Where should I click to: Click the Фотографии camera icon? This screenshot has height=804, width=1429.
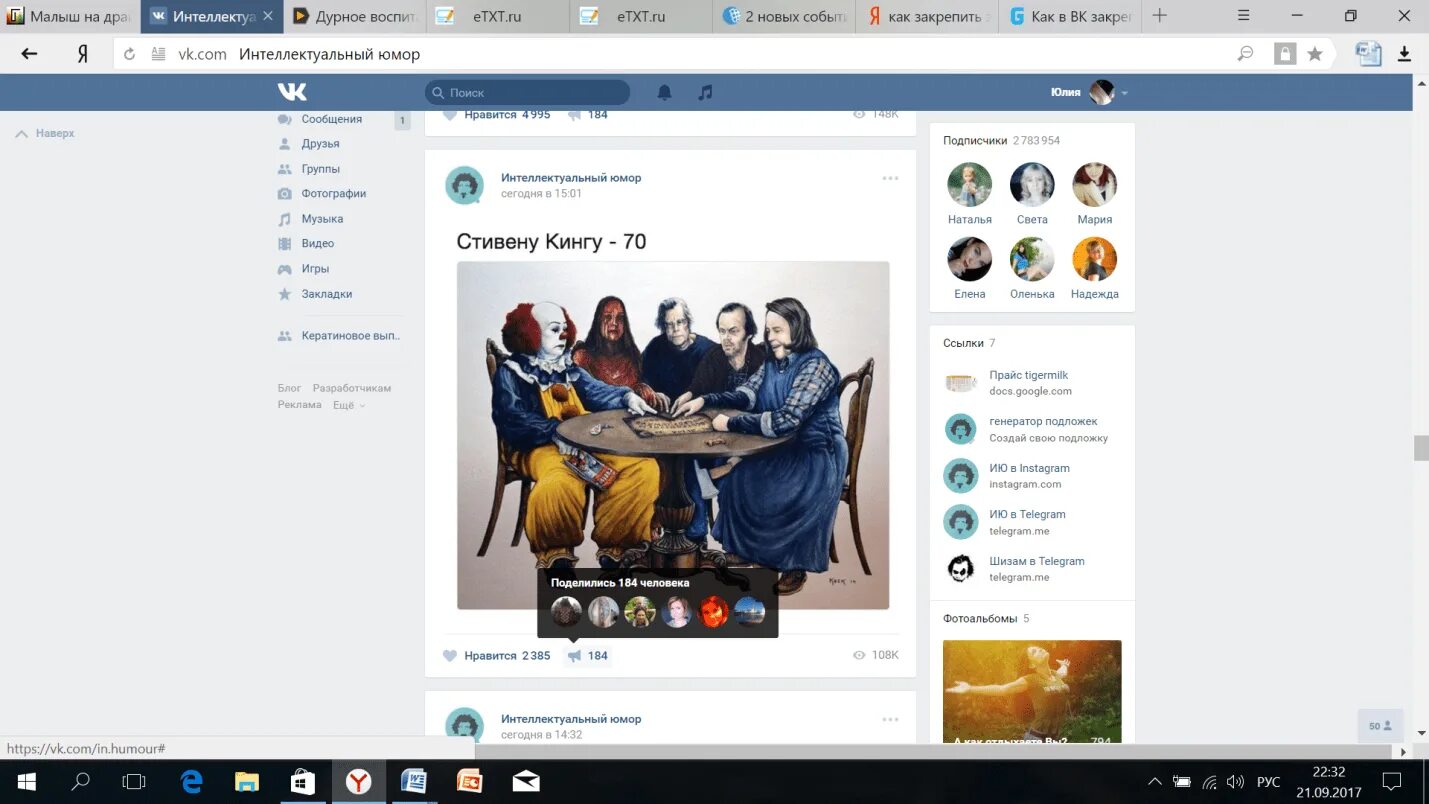coord(284,194)
